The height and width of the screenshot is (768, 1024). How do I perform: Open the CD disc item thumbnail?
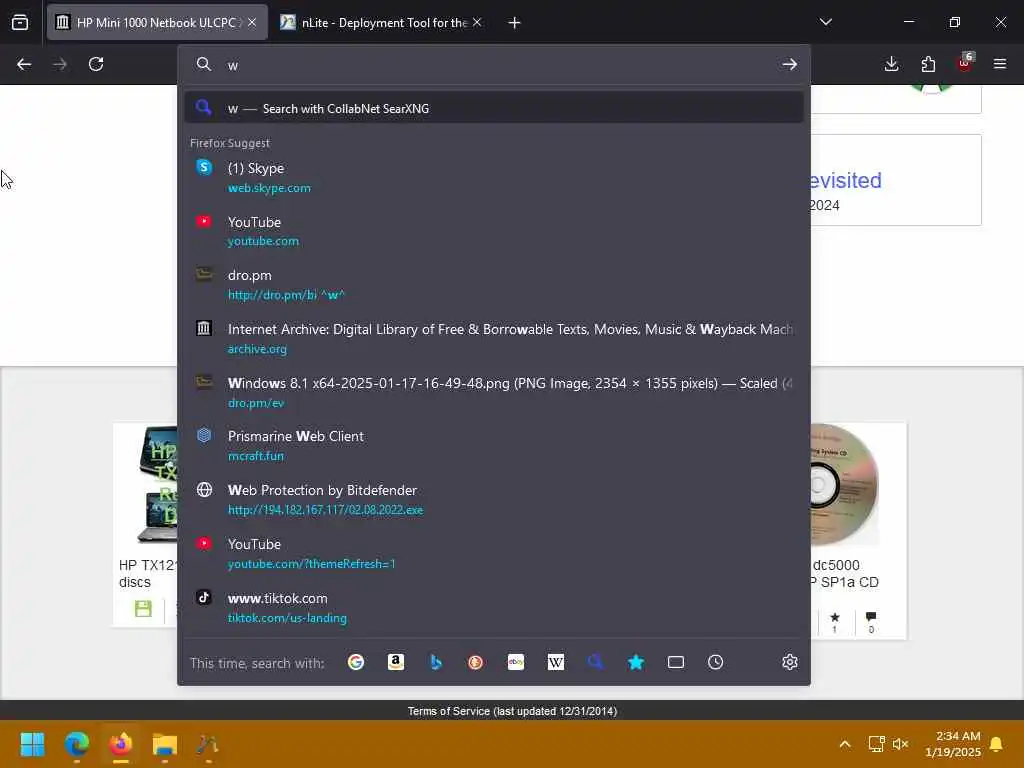[x=844, y=485]
